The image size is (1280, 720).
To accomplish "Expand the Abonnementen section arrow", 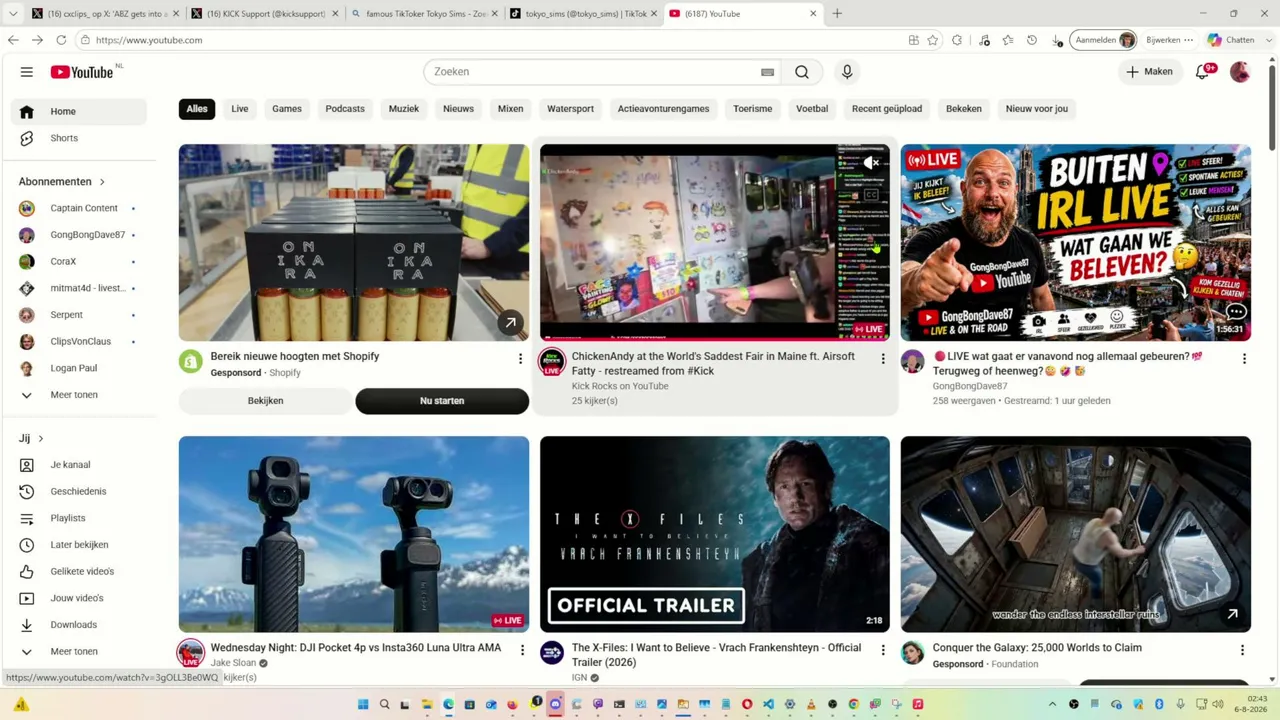I will [x=102, y=182].
